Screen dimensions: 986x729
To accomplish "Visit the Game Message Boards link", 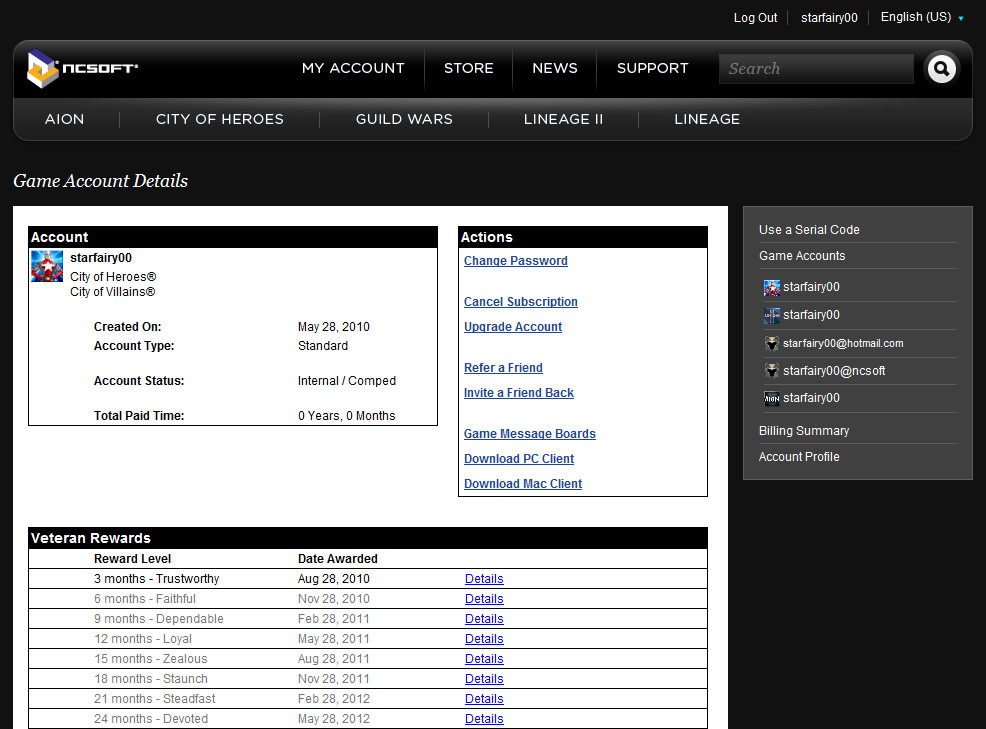I will point(529,434).
